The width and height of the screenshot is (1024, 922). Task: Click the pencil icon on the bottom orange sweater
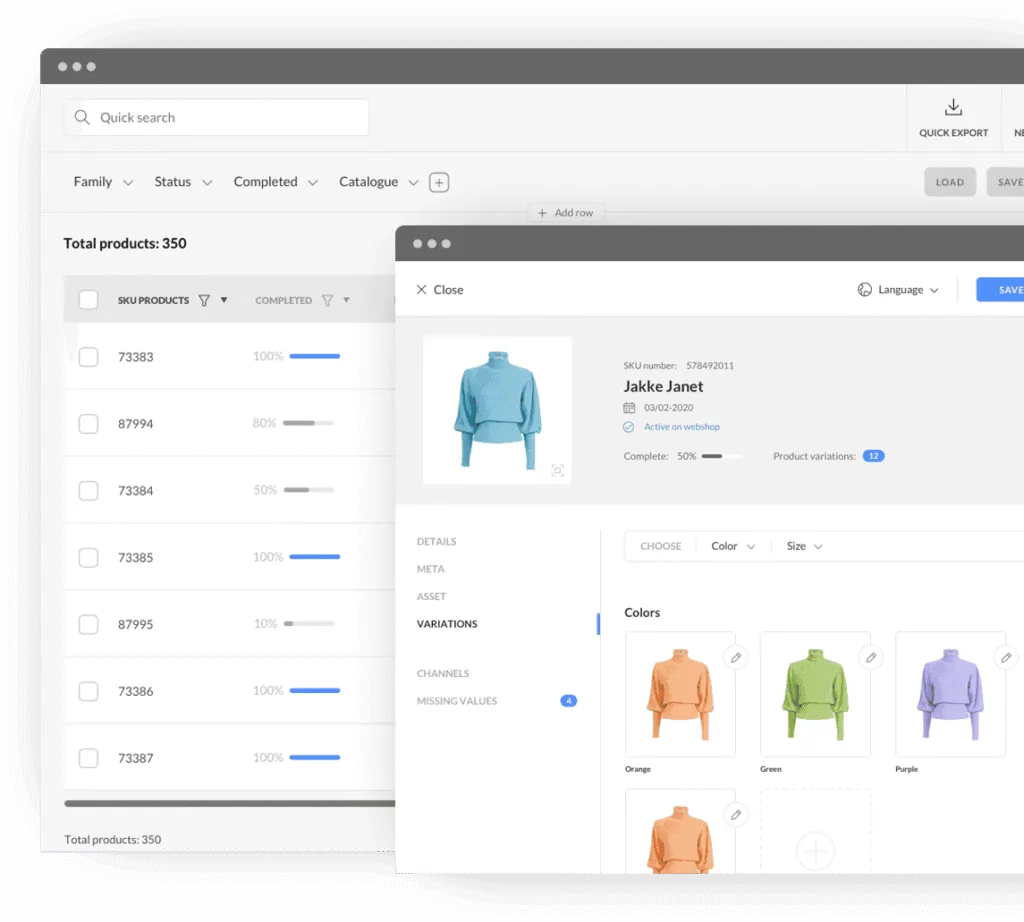(736, 815)
